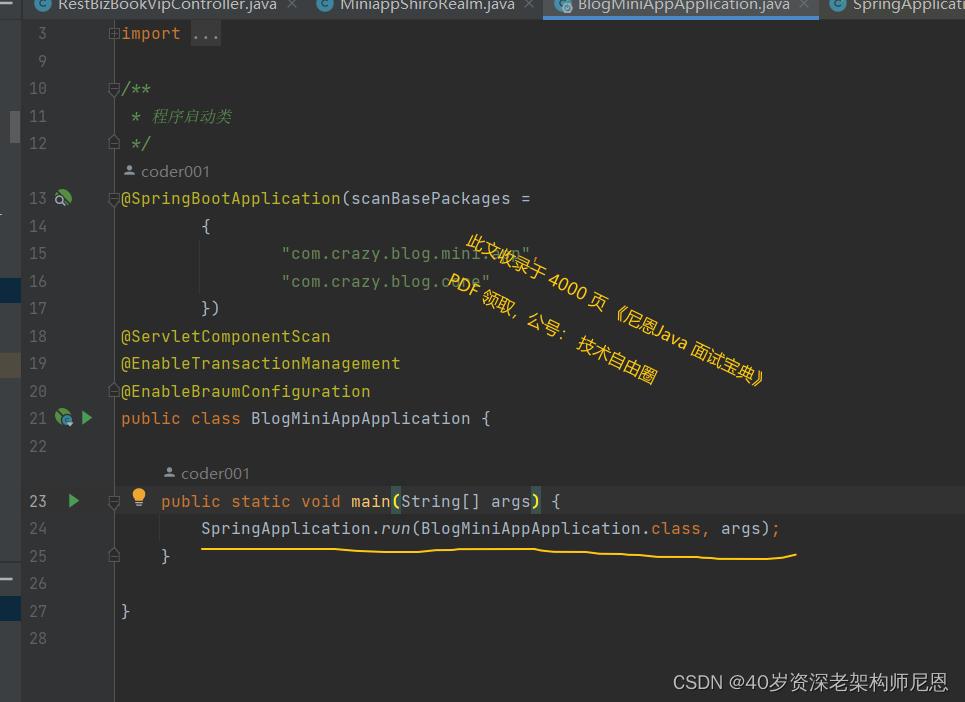Open the yellow lightbulb quick-fix on line 23
Screen dimensions: 965x702
point(139,497)
